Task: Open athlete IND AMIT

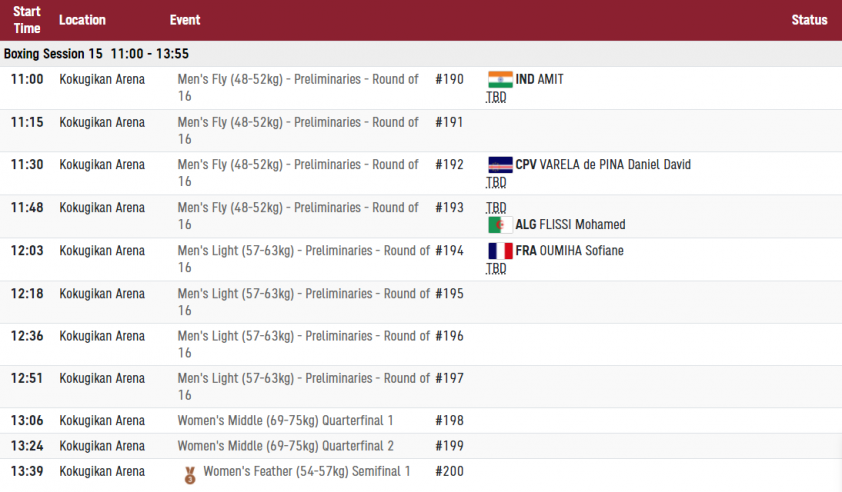Action: pos(539,79)
